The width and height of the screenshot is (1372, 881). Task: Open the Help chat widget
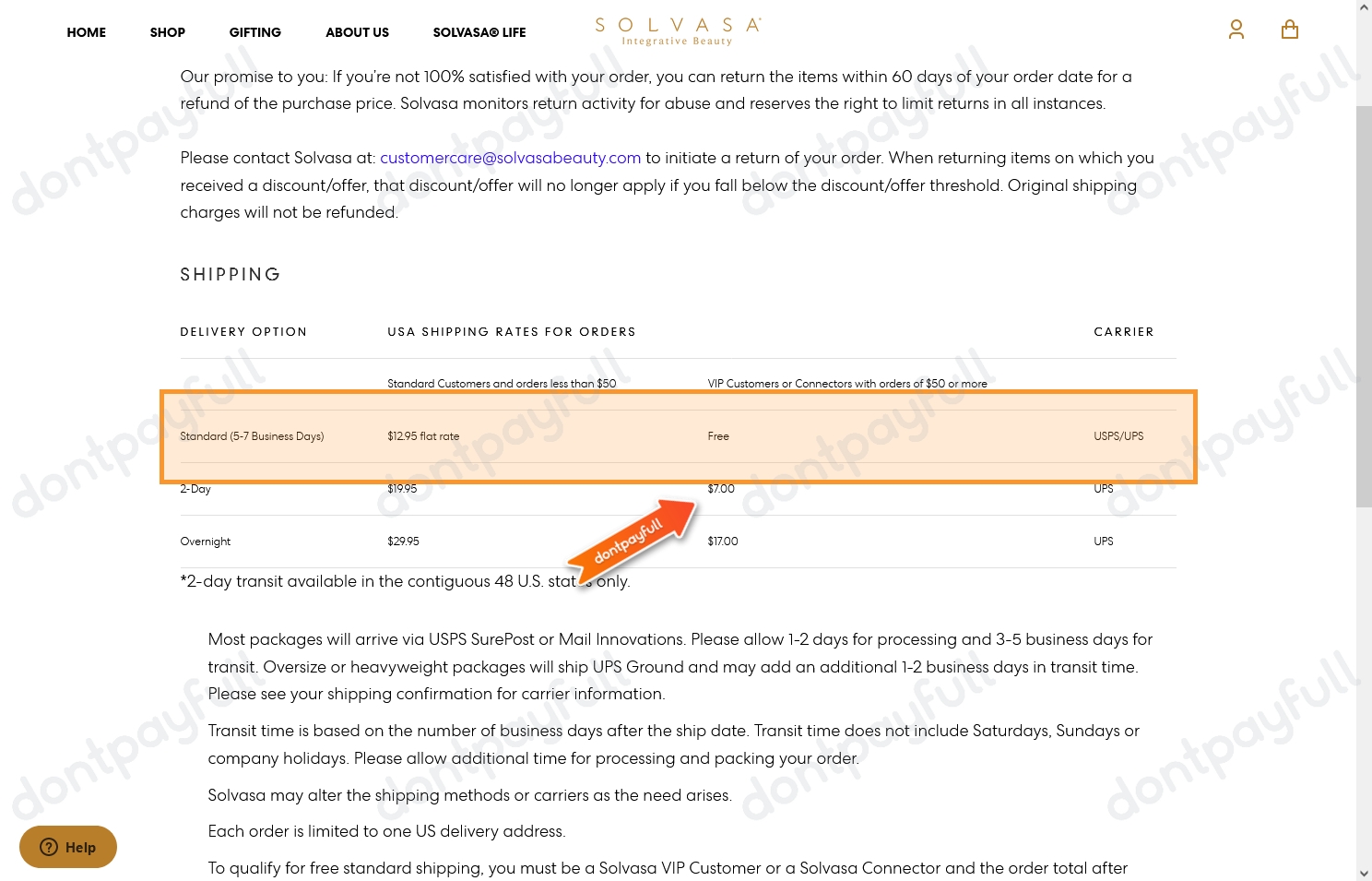68,847
